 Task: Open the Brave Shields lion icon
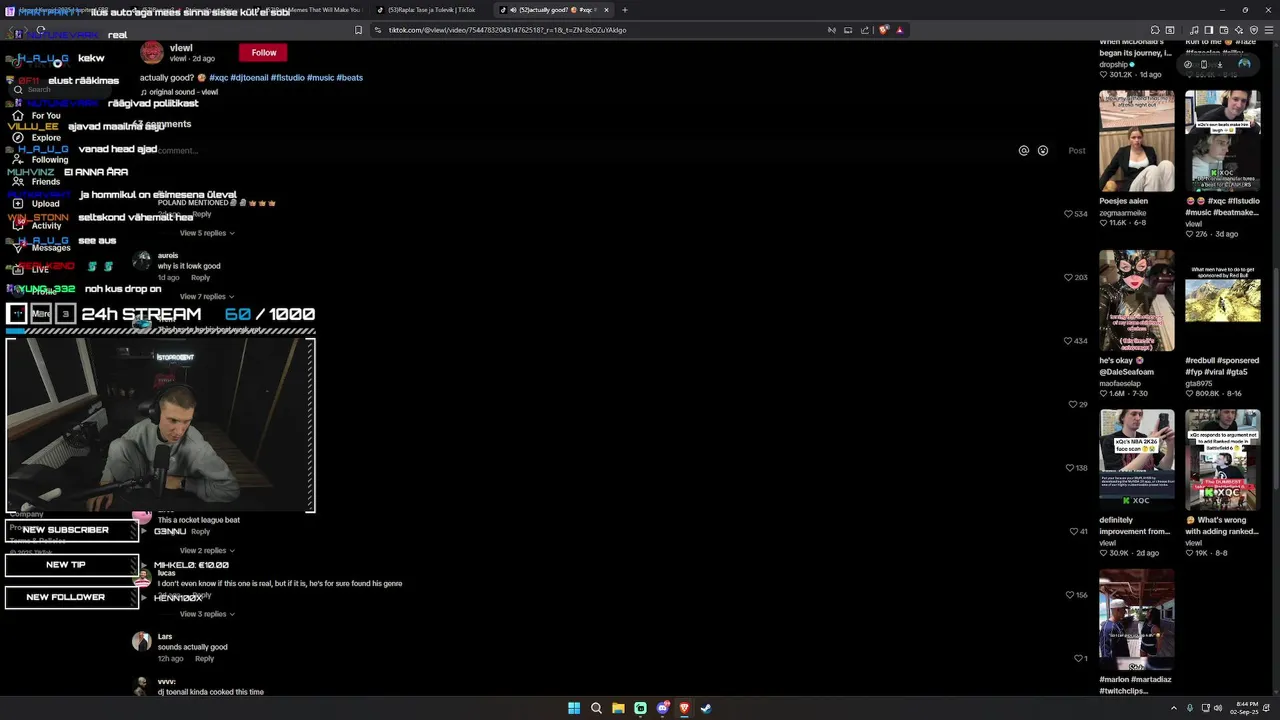(x=883, y=30)
